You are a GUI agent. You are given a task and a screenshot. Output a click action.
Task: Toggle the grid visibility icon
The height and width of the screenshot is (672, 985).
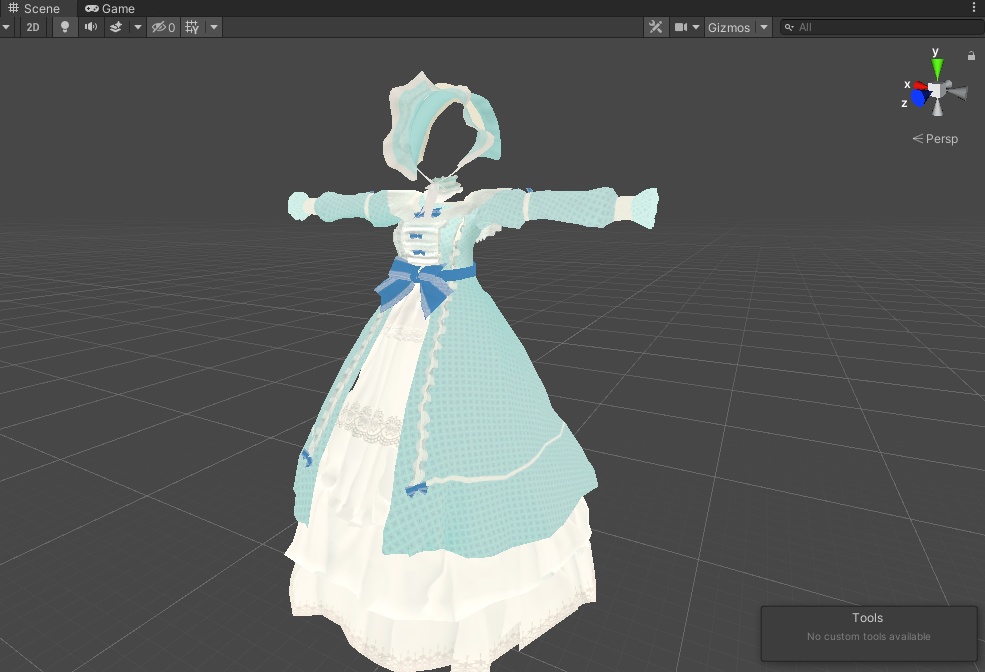(193, 27)
